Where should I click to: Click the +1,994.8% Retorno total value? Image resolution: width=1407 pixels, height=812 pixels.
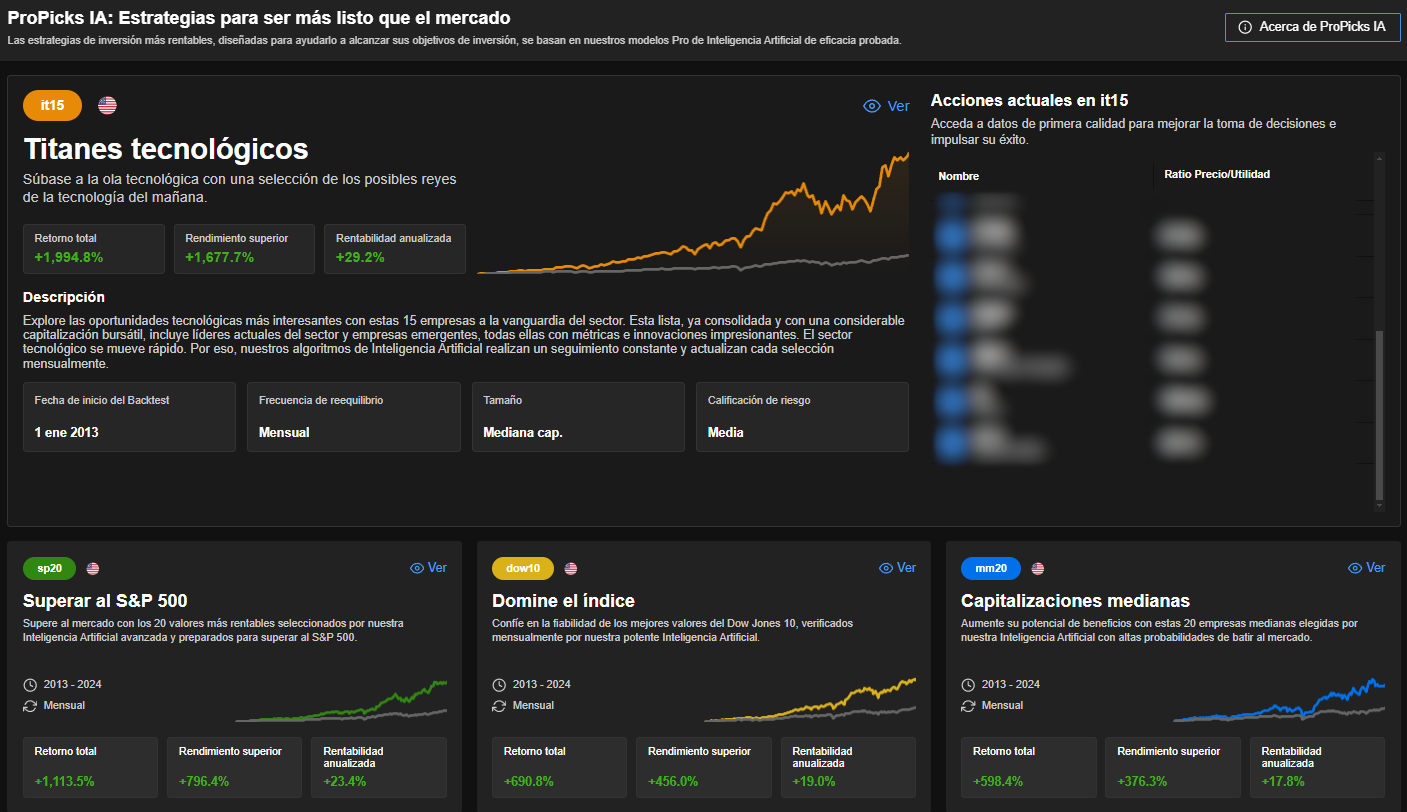click(x=68, y=257)
